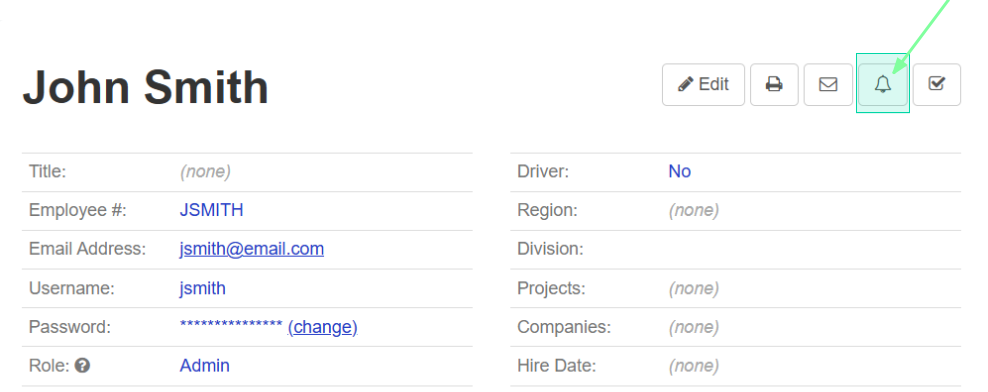Open the jsmith@email.com email link
Image resolution: width=988 pixels, height=392 pixels.
click(x=251, y=249)
